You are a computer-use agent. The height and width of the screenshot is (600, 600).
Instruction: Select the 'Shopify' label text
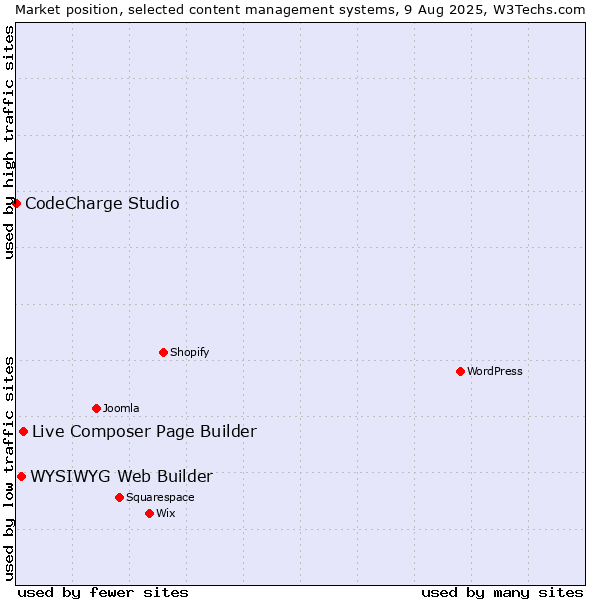(189, 352)
